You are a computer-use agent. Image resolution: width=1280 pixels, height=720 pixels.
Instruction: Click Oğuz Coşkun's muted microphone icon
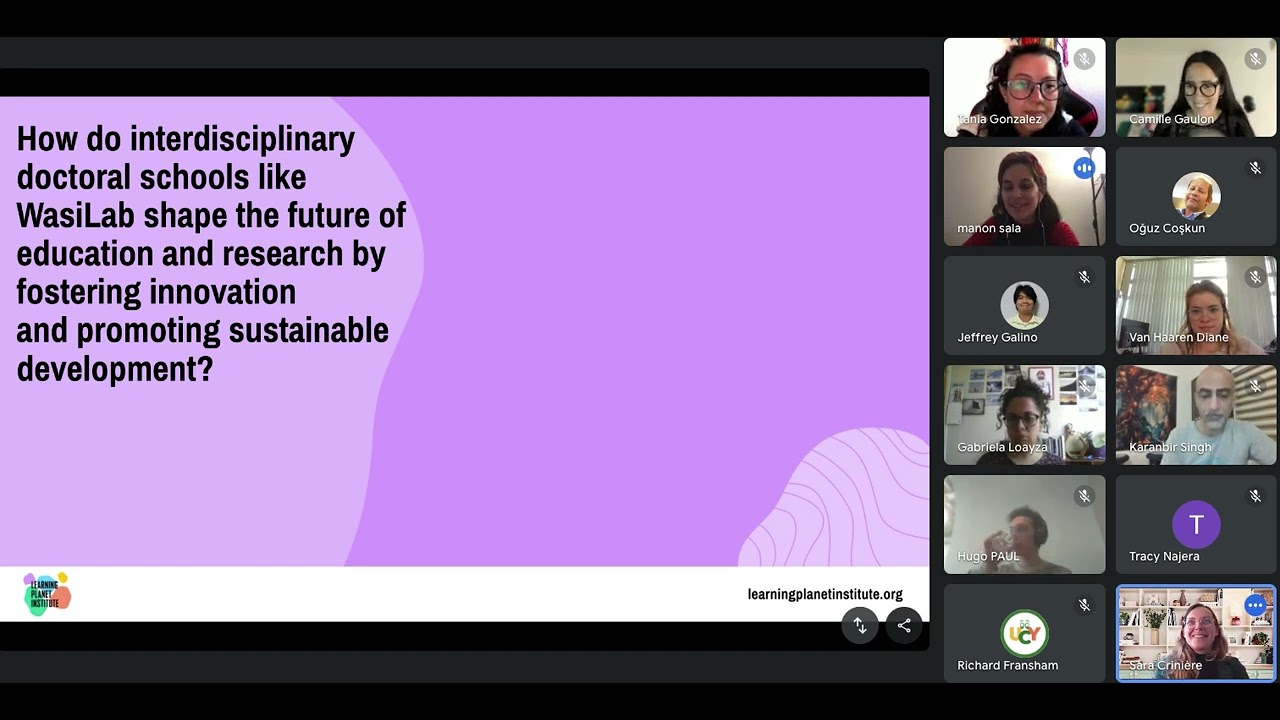[x=1255, y=168]
